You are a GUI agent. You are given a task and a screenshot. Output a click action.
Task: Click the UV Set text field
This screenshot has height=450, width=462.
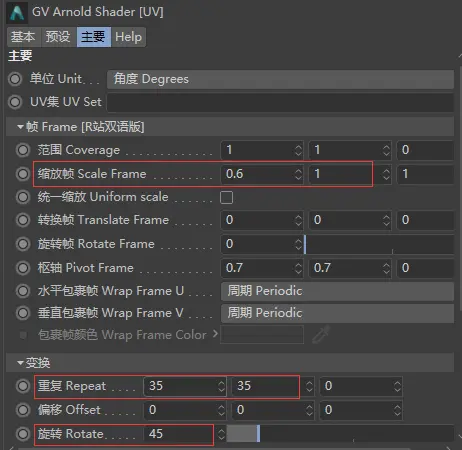click(280, 102)
